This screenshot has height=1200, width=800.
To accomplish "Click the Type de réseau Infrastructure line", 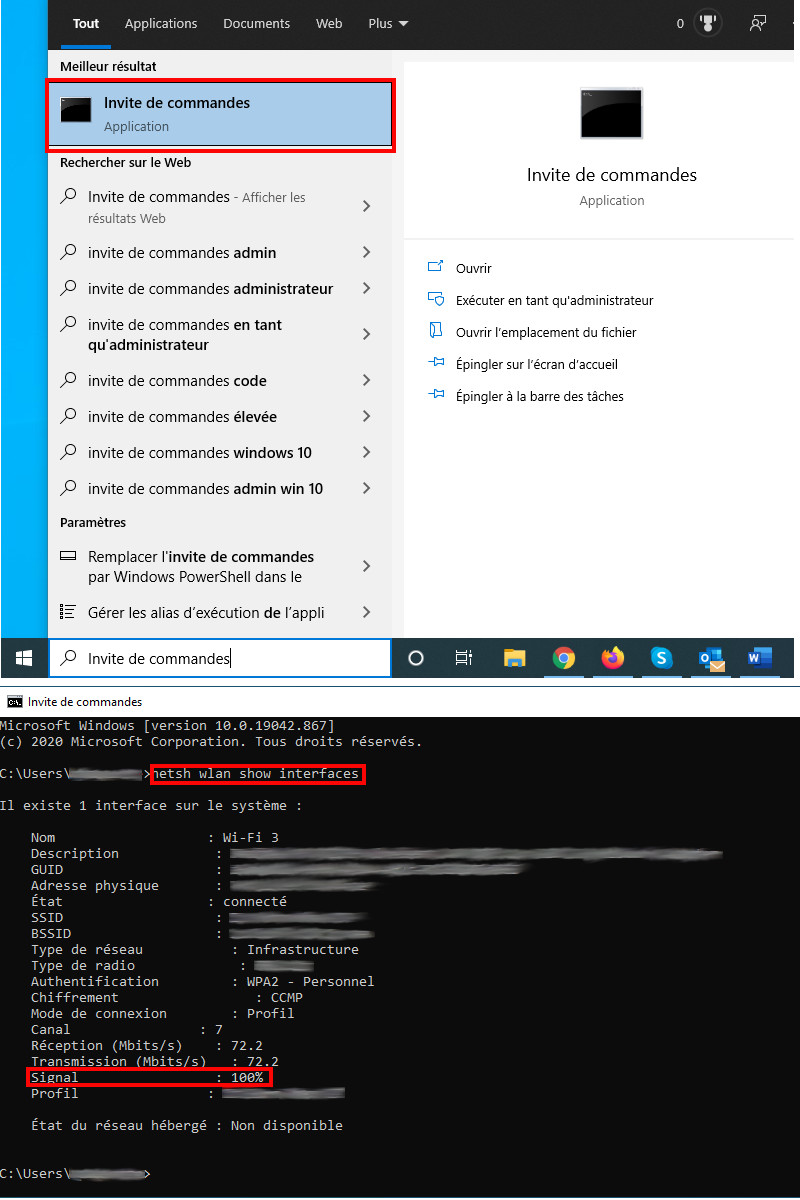I will point(194,949).
